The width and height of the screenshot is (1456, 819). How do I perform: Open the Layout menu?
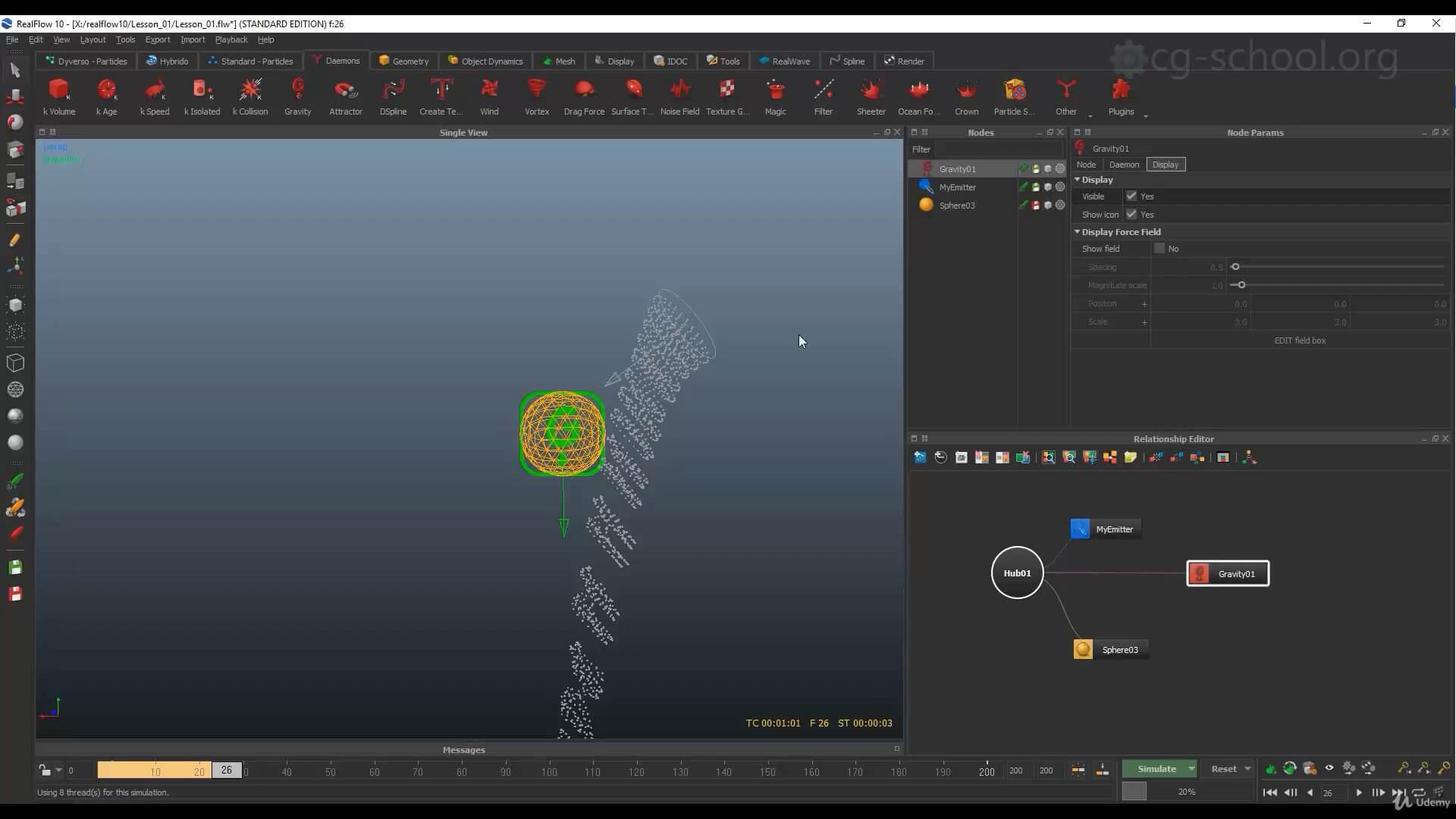point(93,39)
